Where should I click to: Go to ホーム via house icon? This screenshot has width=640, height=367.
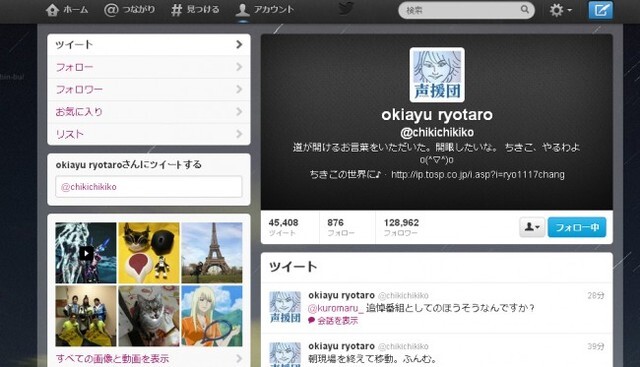[52, 10]
